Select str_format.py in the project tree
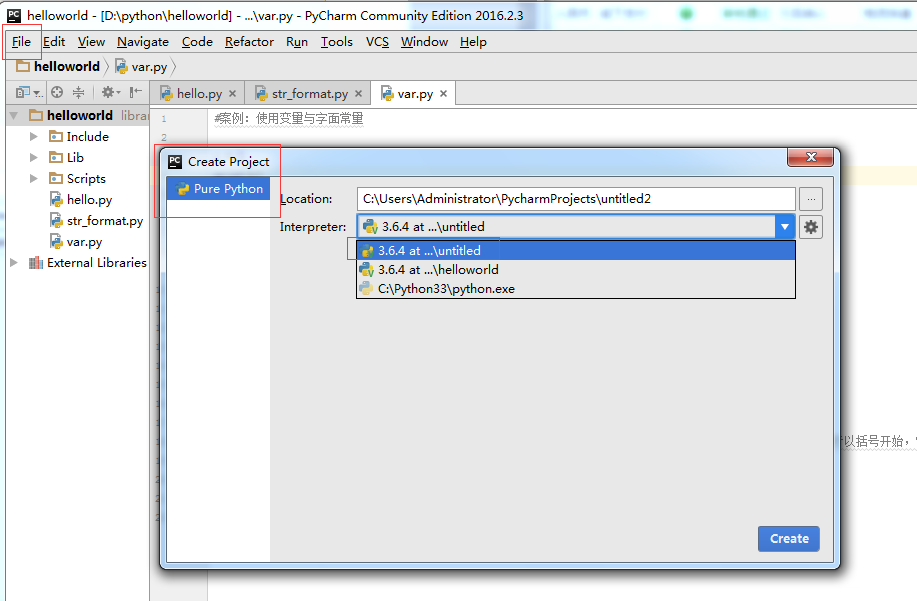Screen dimensions: 917x601 [x=96, y=221]
